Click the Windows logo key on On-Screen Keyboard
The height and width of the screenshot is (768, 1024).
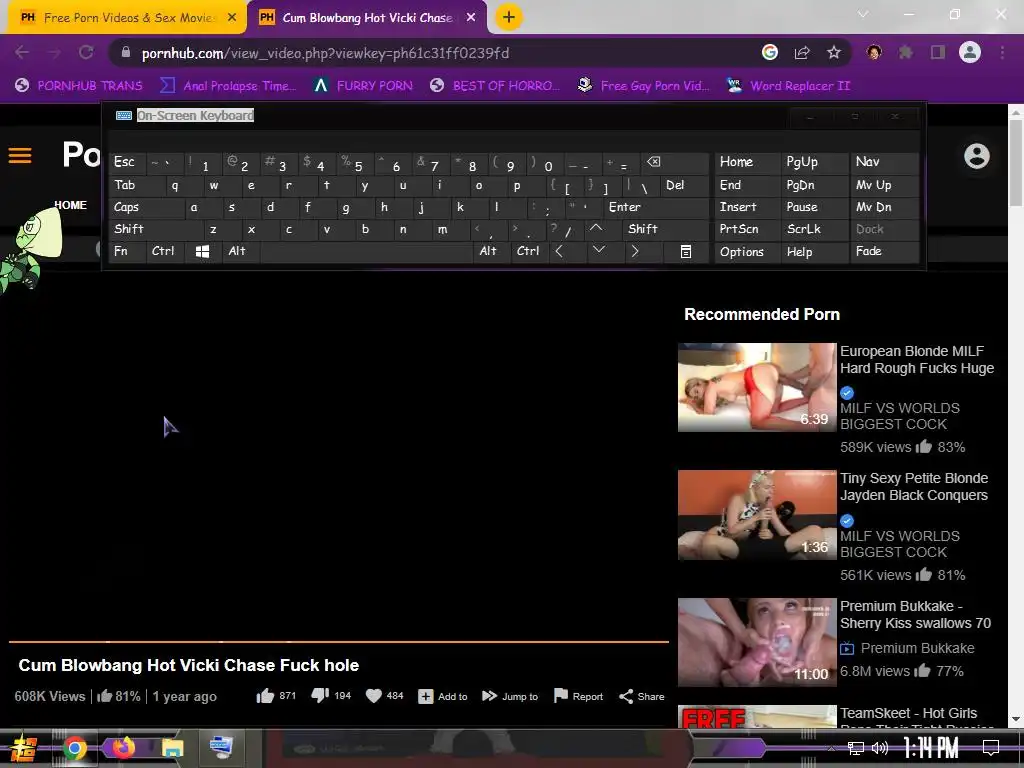tap(202, 251)
